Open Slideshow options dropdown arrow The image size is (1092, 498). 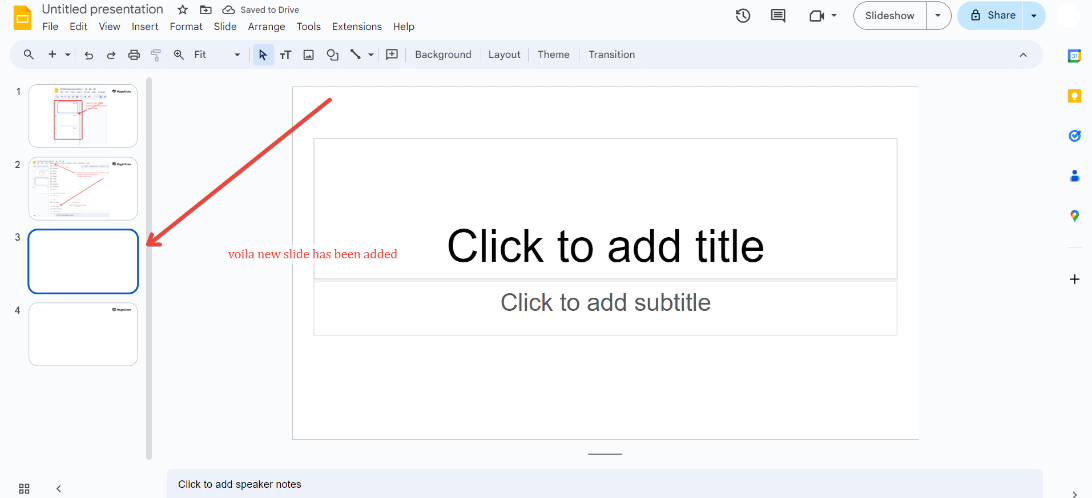pos(938,15)
